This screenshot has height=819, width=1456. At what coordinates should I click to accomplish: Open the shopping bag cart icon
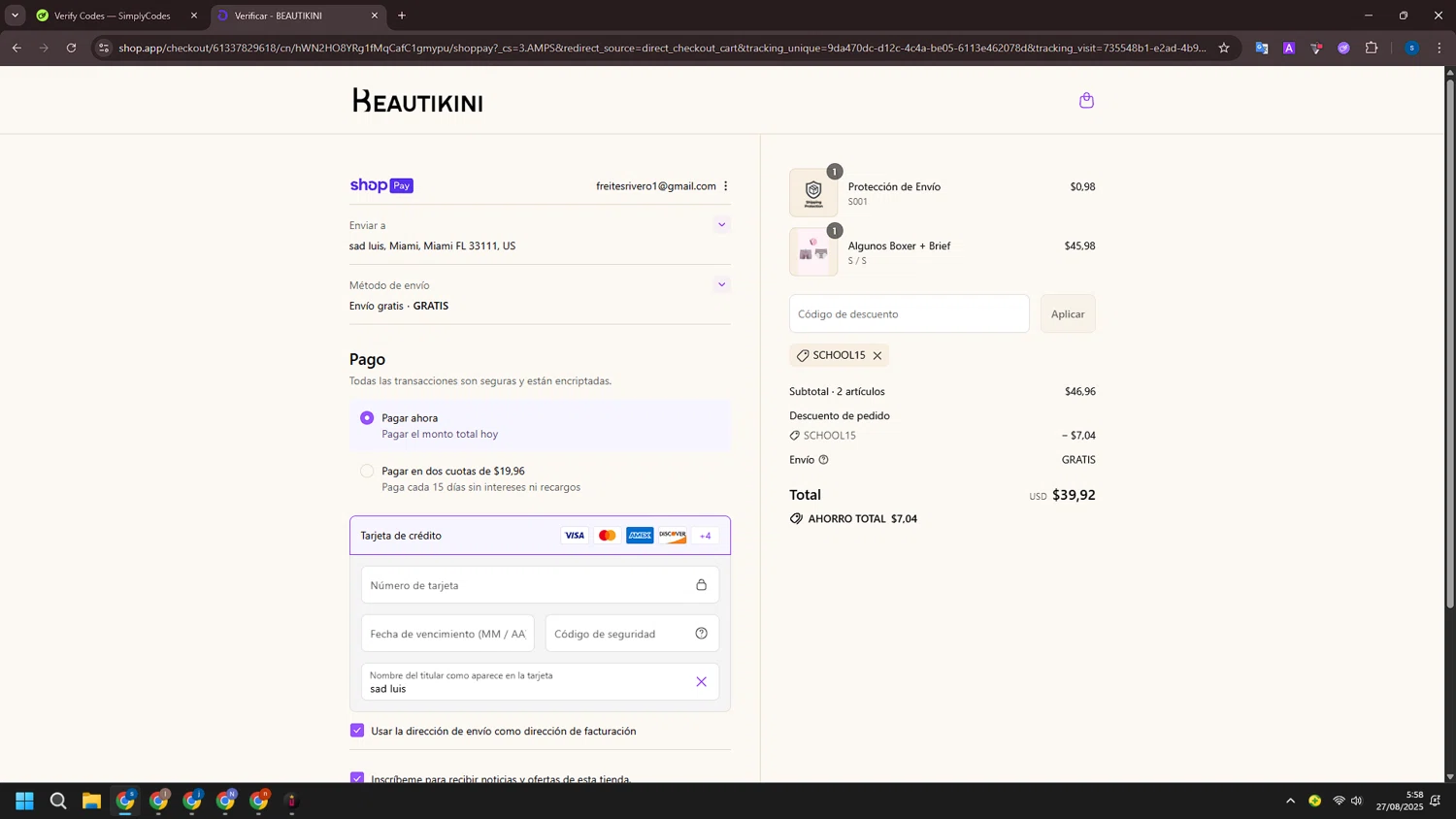click(x=1086, y=100)
